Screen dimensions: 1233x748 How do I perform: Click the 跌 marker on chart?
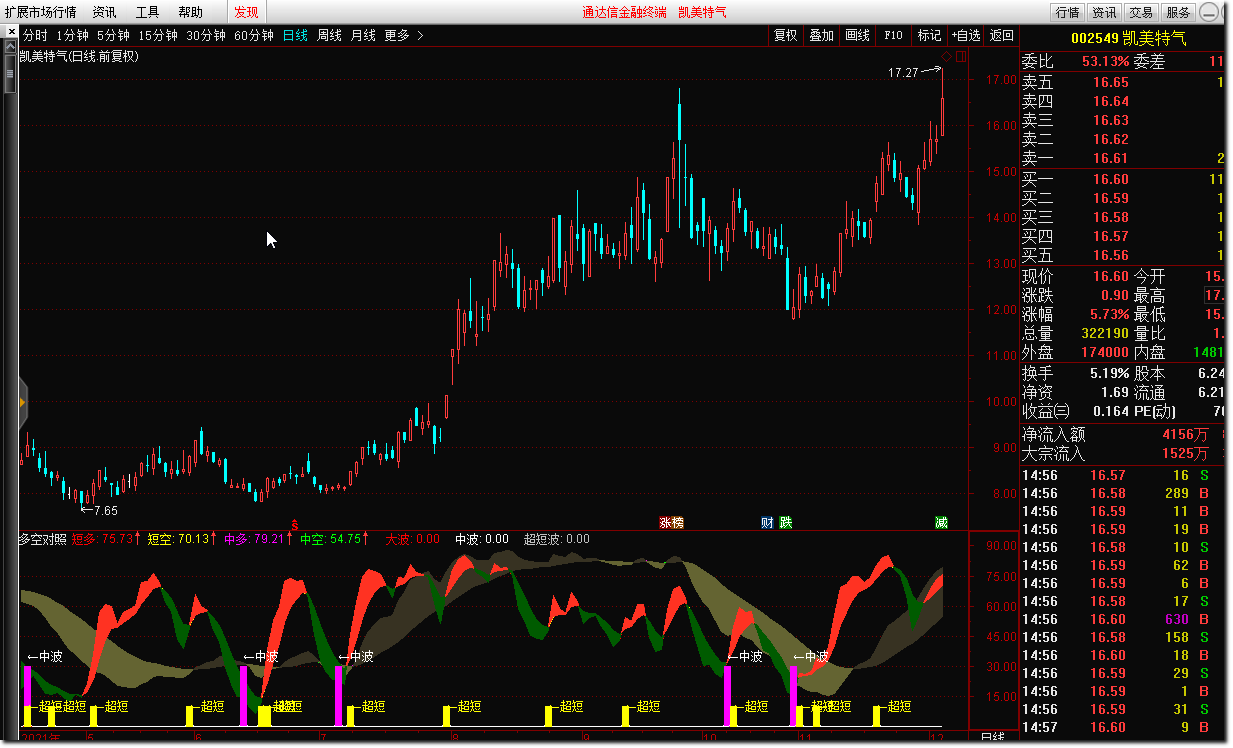click(x=786, y=522)
